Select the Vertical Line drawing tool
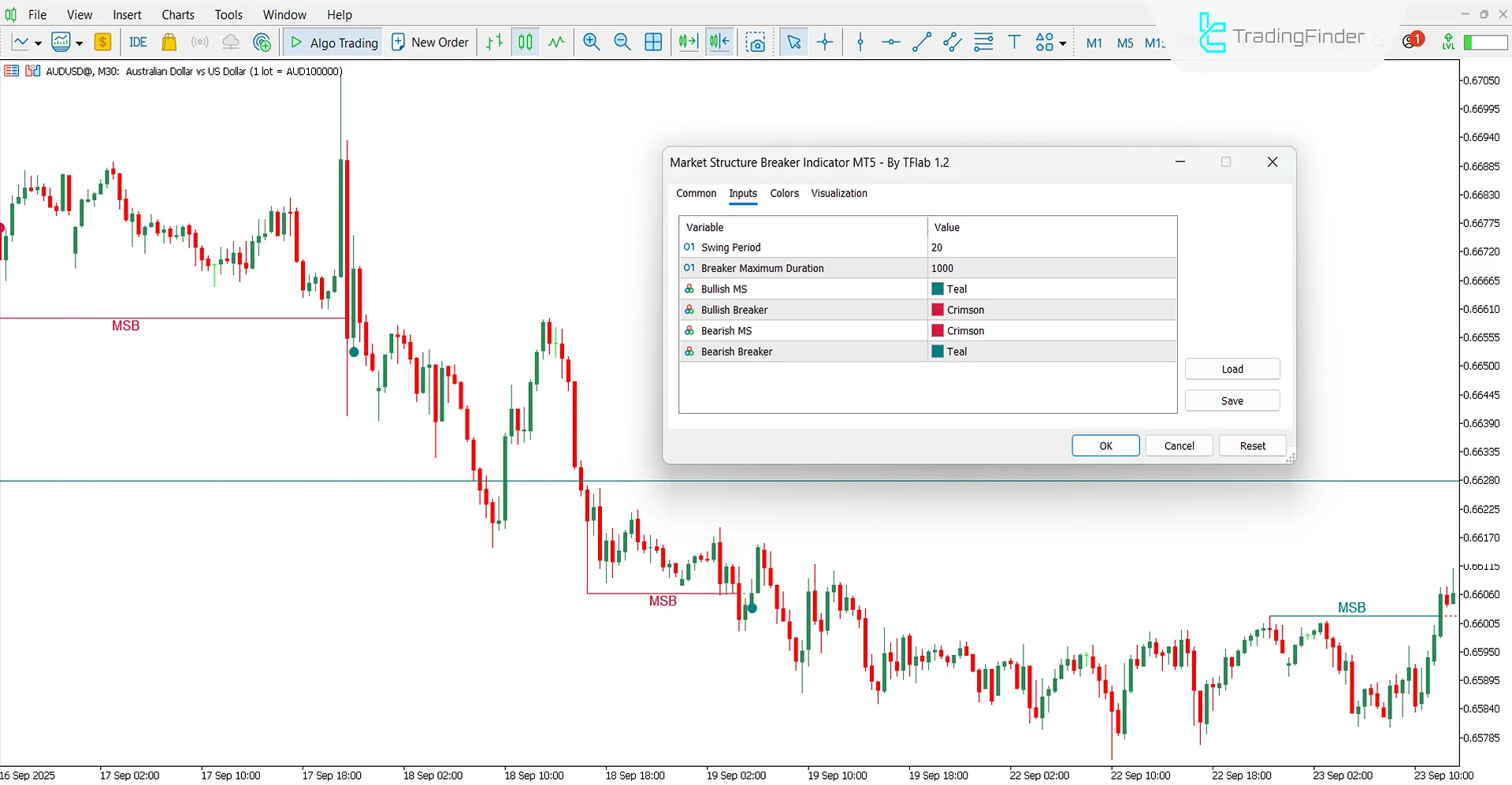 tap(860, 42)
